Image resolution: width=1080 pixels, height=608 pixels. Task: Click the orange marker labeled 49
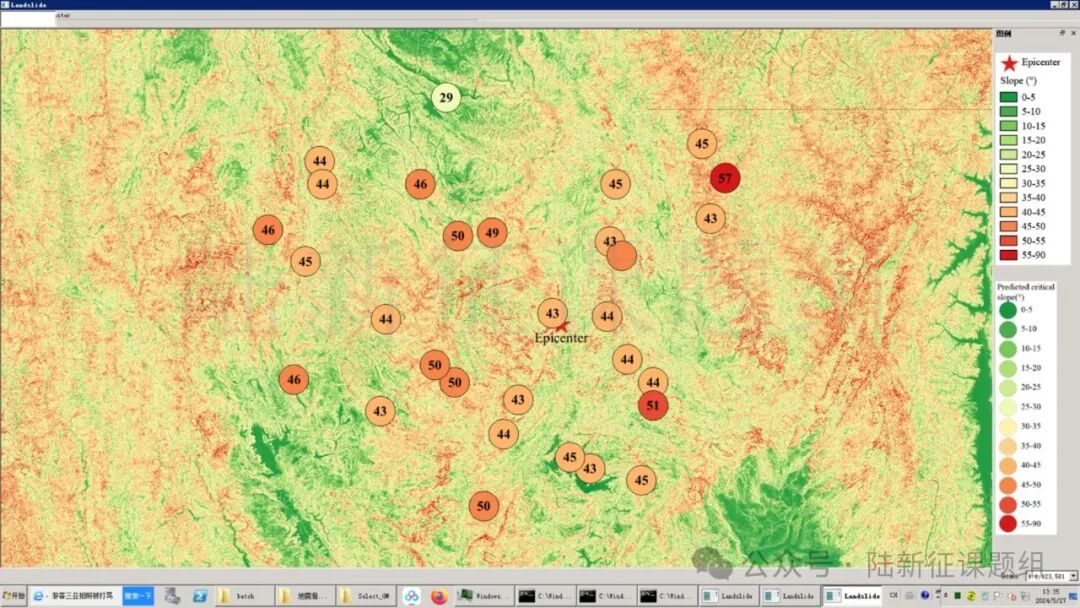click(x=491, y=233)
